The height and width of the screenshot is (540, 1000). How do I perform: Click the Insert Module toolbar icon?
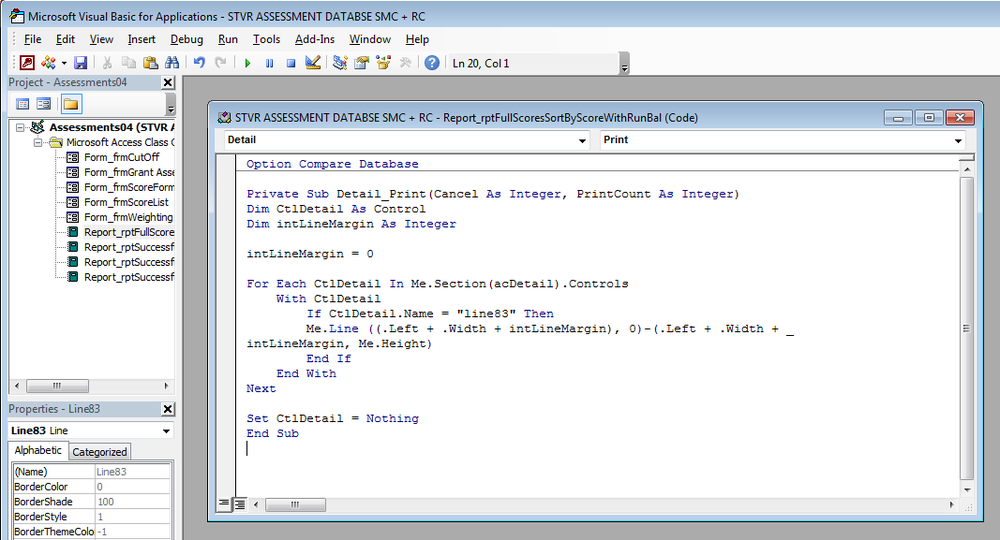coord(48,62)
